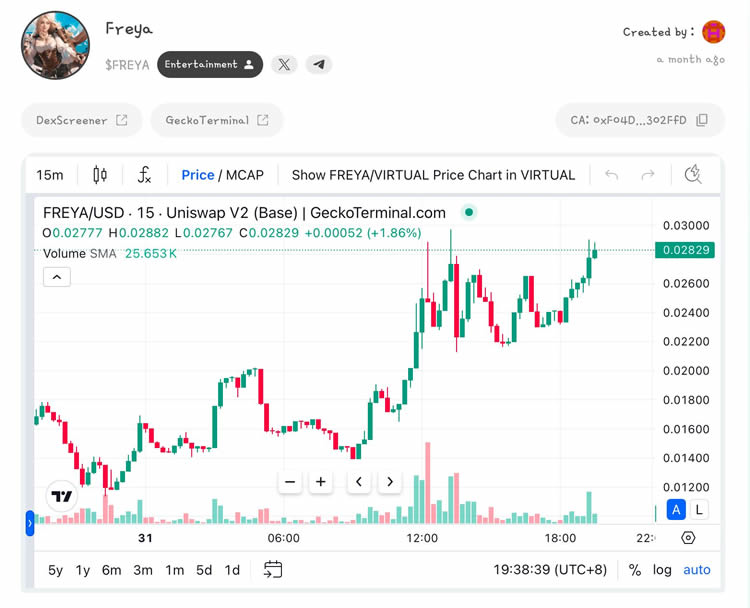The image size is (750, 608).
Task: Toggle percent scale on price axis
Action: point(635,570)
